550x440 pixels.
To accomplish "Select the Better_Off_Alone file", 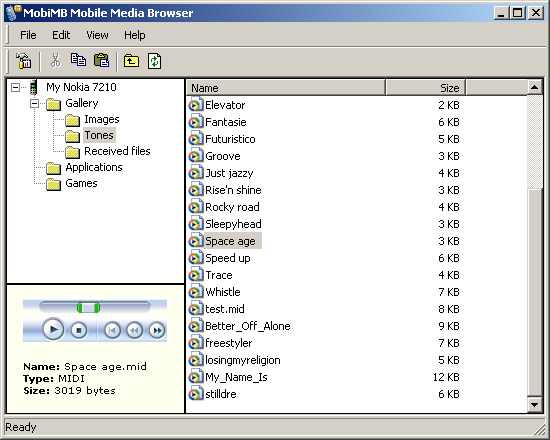I will [x=248, y=326].
